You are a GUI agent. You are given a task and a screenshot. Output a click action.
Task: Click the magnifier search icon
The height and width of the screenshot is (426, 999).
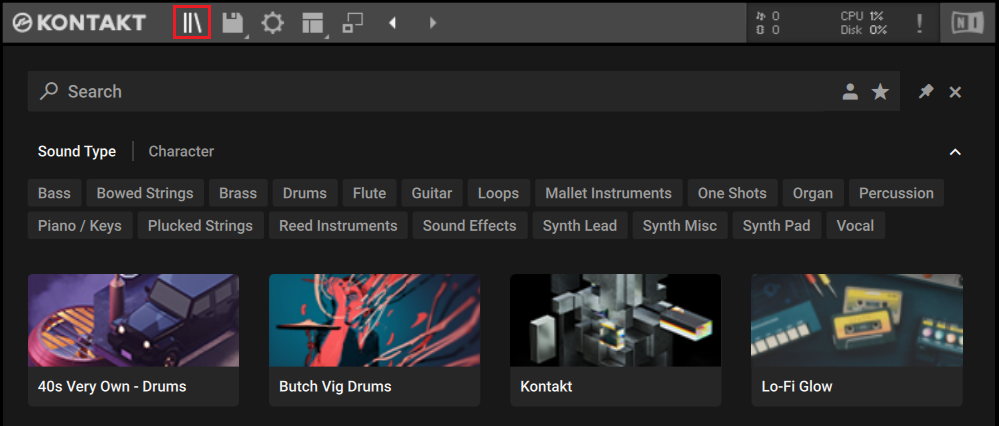[x=48, y=91]
